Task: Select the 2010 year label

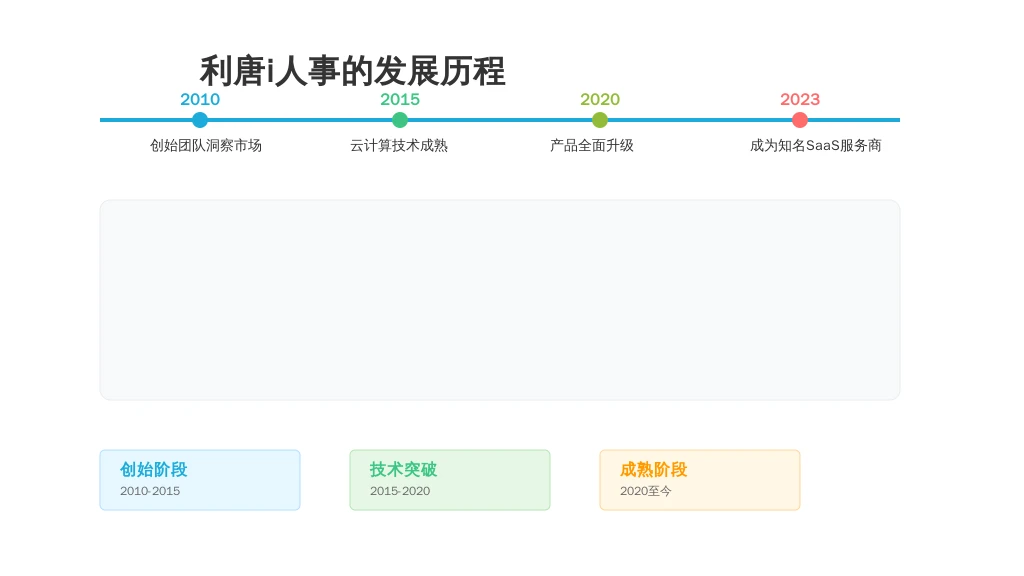Action: pyautogui.click(x=200, y=99)
